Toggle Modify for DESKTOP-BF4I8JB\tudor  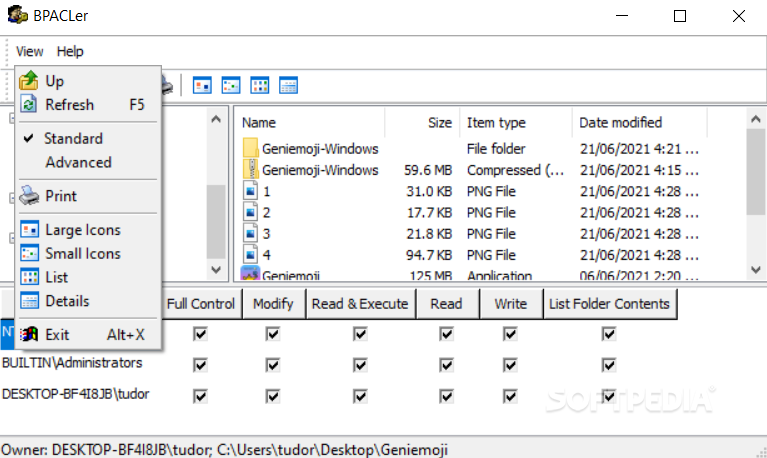[272, 396]
